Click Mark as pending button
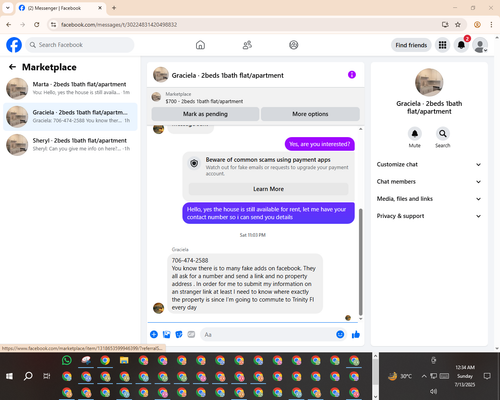The width and height of the screenshot is (500, 400). [205, 114]
